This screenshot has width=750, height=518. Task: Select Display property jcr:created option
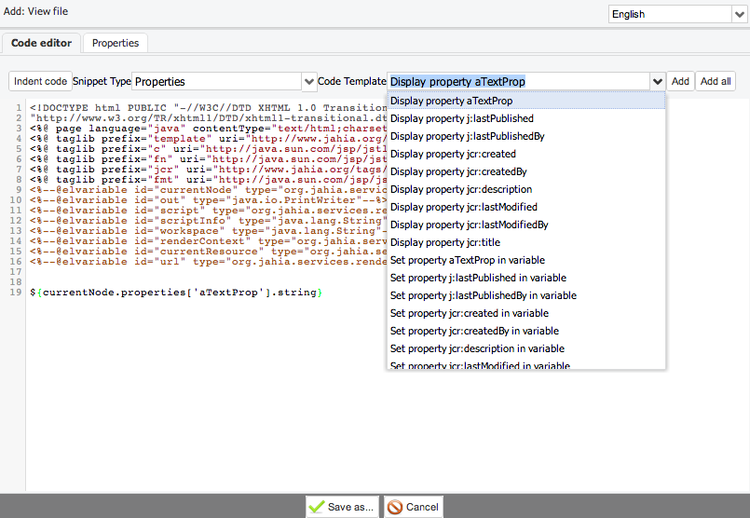click(x=526, y=154)
